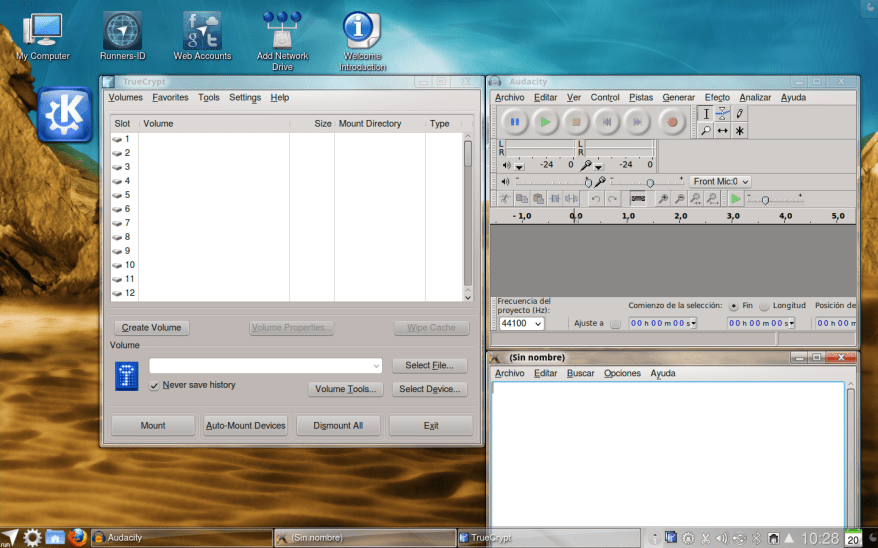
Task: Open output meter dropdown arrow
Action: [x=519, y=166]
